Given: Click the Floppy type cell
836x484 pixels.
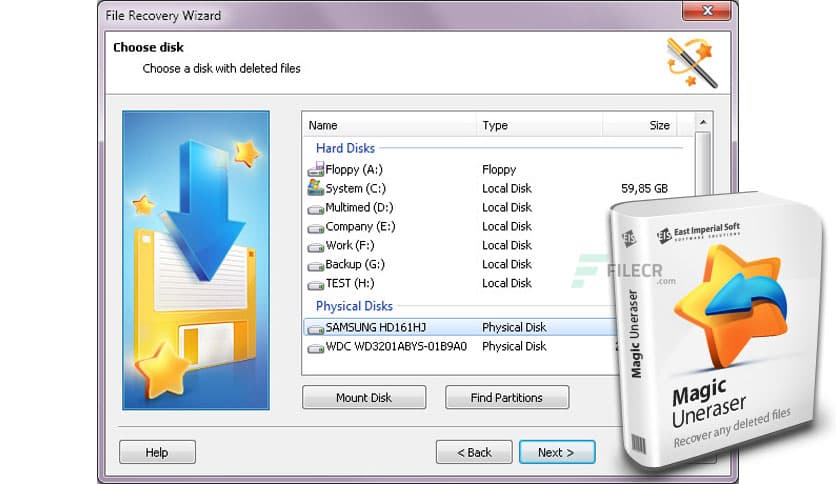Looking at the screenshot, I should (x=499, y=170).
